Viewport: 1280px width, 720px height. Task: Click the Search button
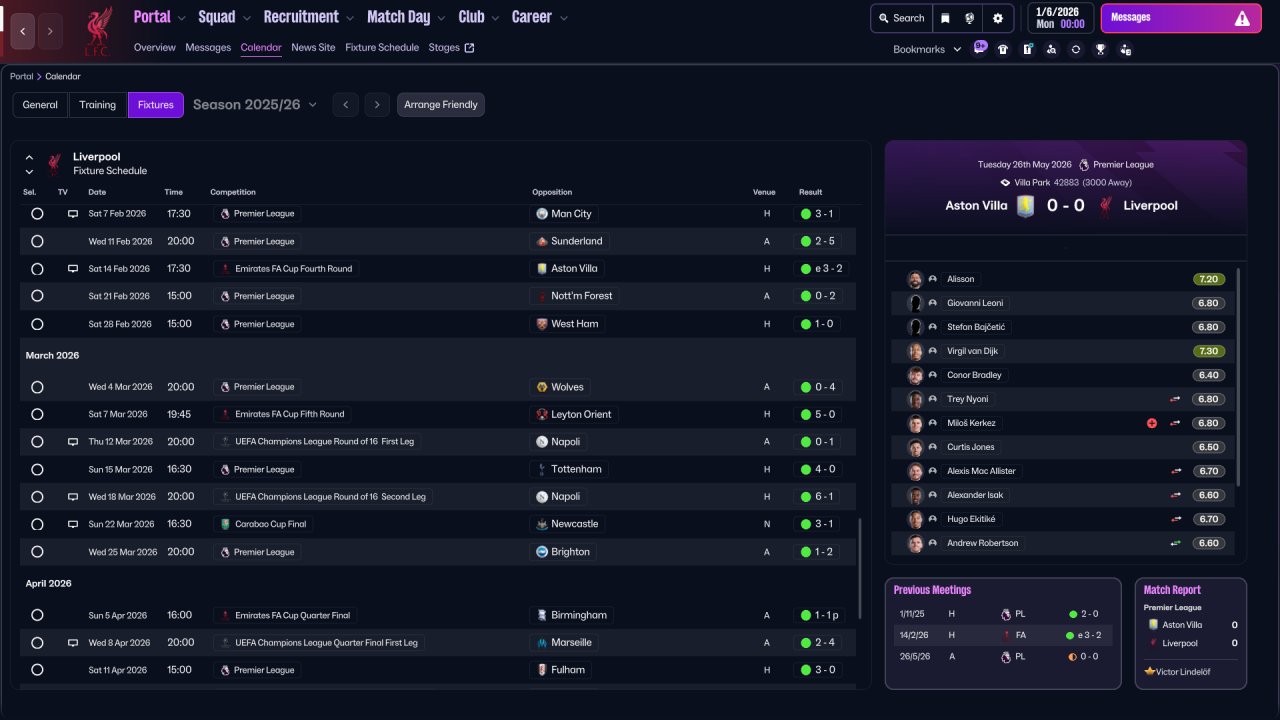pos(900,18)
